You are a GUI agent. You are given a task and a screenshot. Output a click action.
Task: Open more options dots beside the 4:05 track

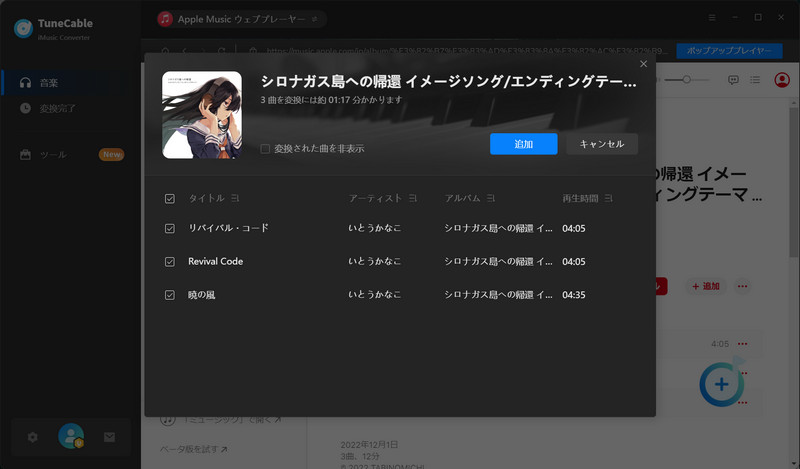click(x=742, y=344)
